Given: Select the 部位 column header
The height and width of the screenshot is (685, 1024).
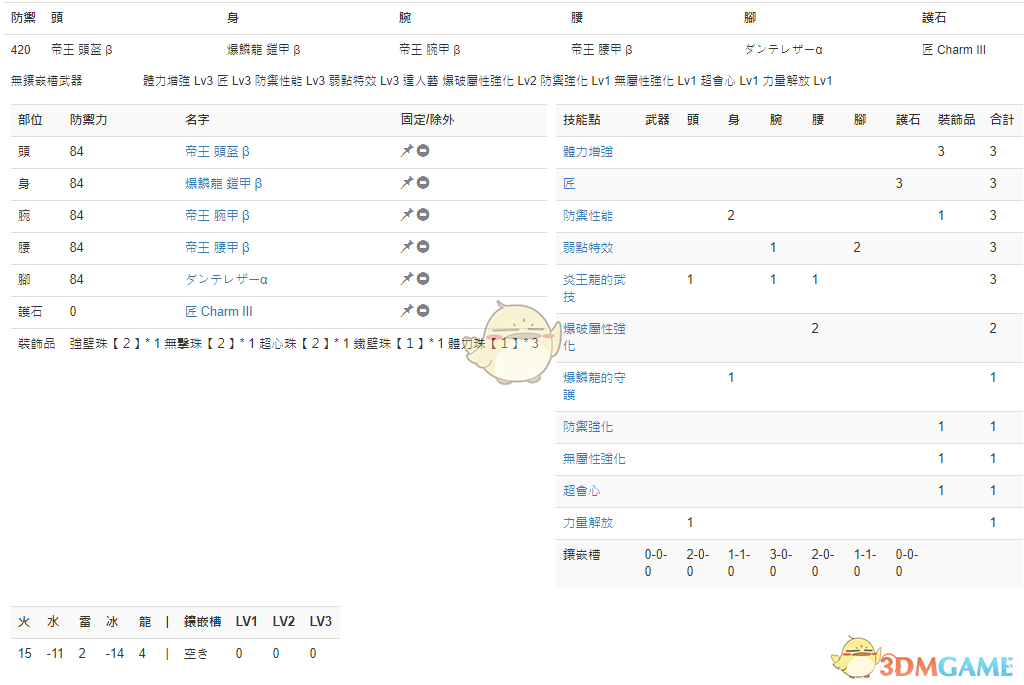Looking at the screenshot, I should coord(30,119).
